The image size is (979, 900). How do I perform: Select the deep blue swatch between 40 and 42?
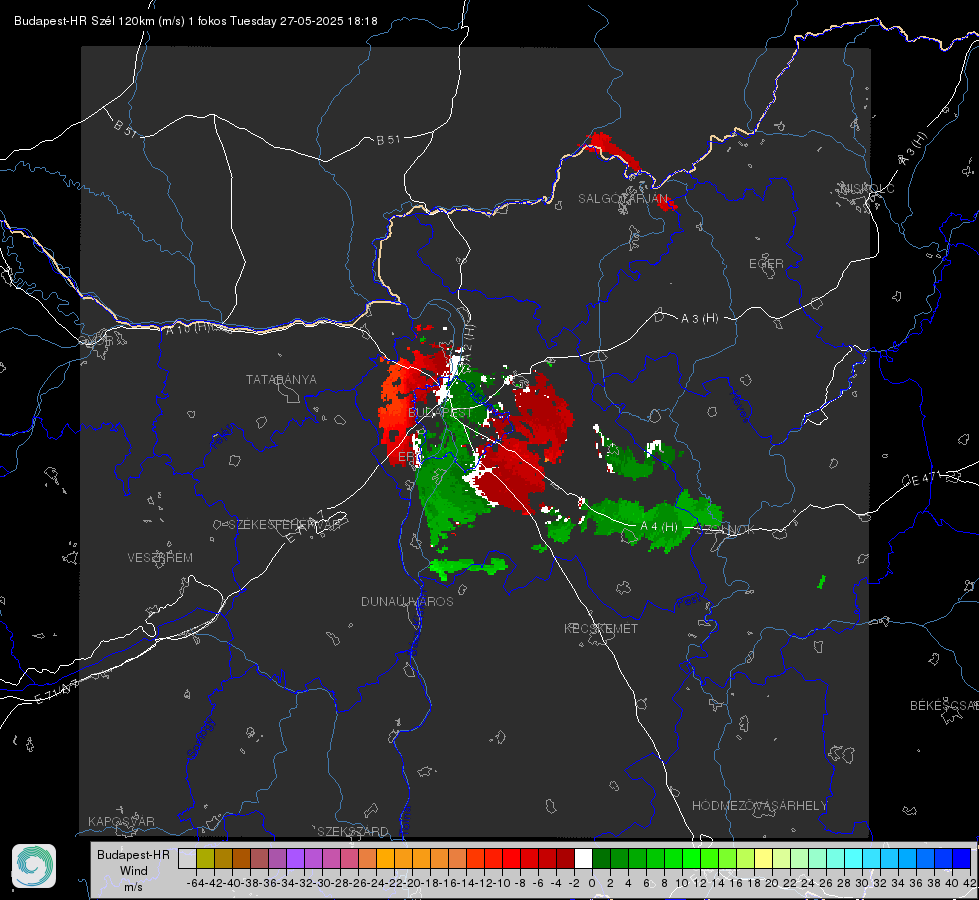962,858
